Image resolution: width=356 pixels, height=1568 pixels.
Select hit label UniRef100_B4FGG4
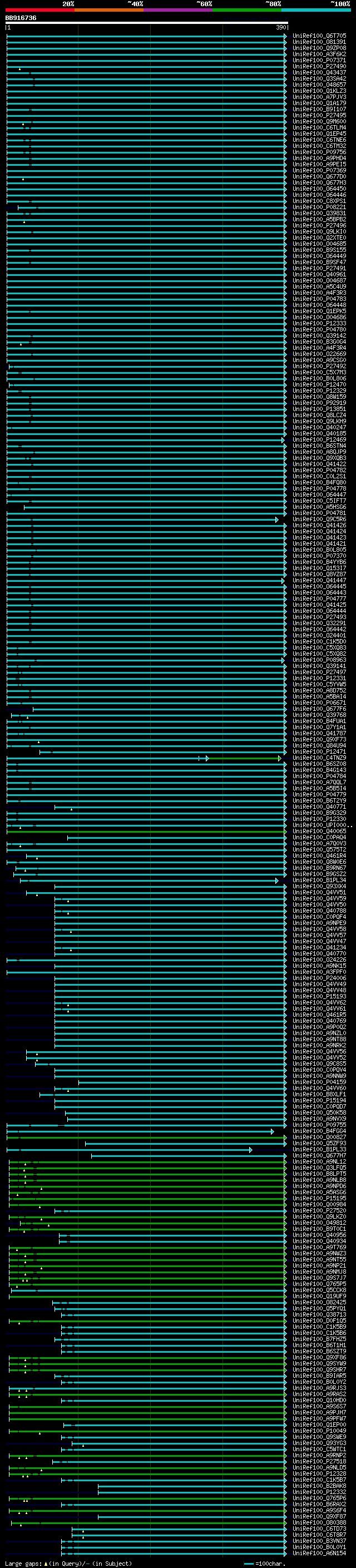point(319,1131)
